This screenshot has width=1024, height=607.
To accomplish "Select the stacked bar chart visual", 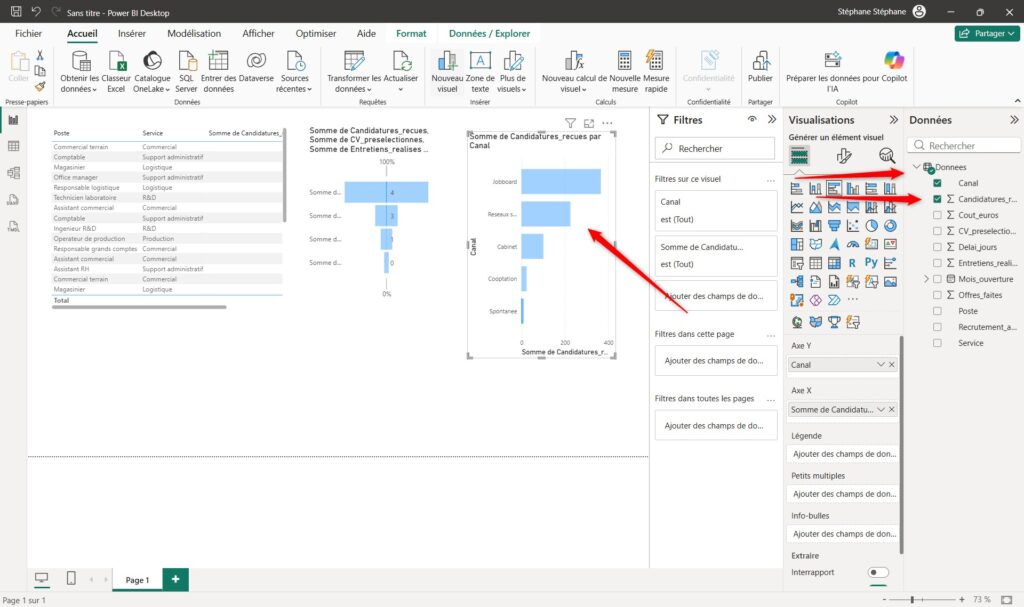I will [797, 189].
